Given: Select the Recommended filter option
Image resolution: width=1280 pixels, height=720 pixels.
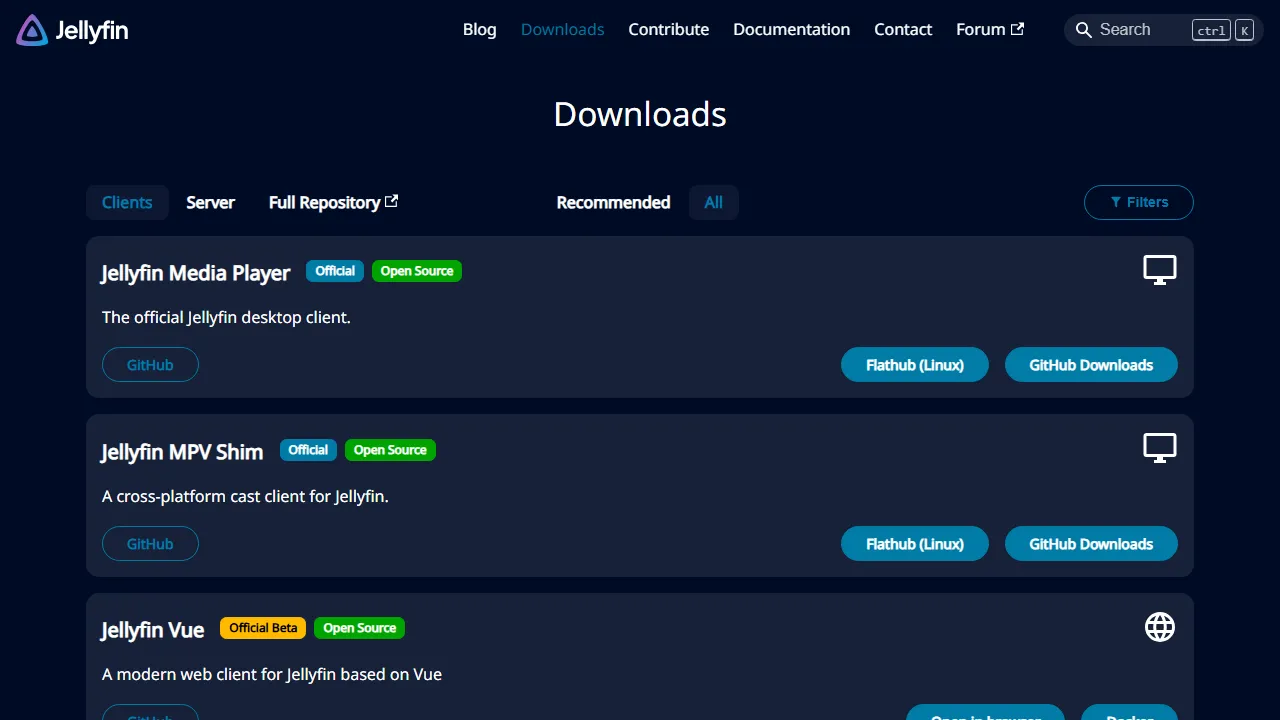Looking at the screenshot, I should [x=613, y=202].
